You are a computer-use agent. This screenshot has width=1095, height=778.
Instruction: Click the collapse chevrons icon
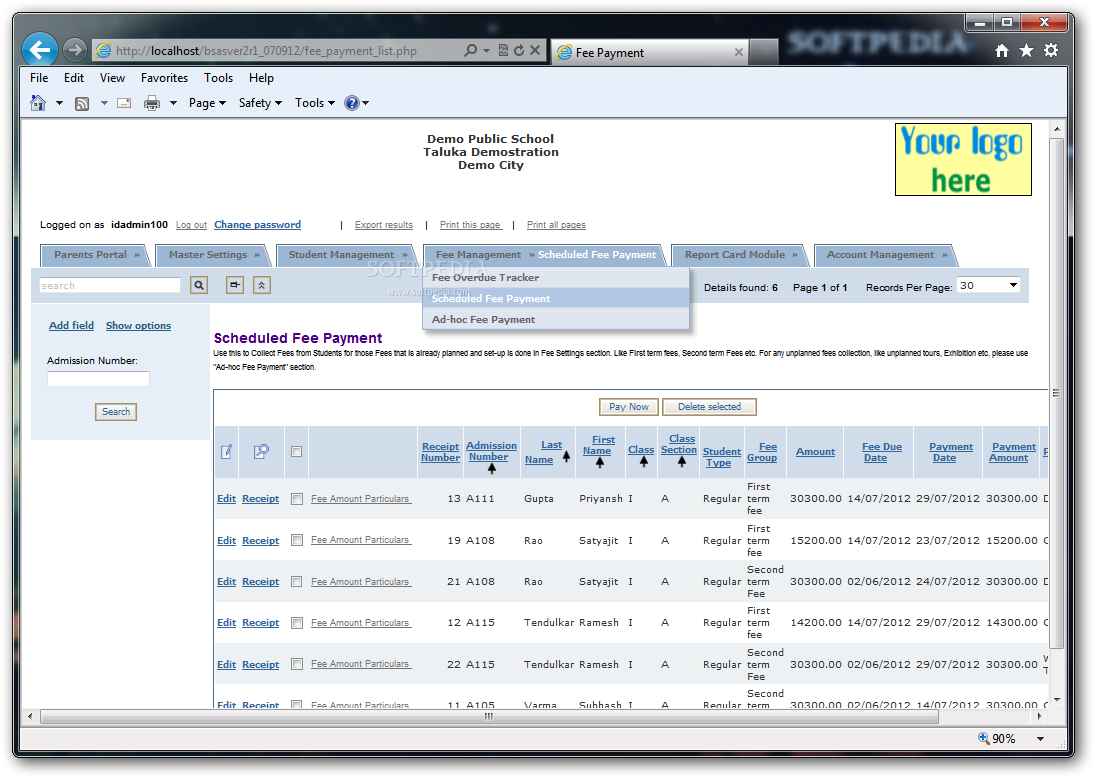[262, 285]
